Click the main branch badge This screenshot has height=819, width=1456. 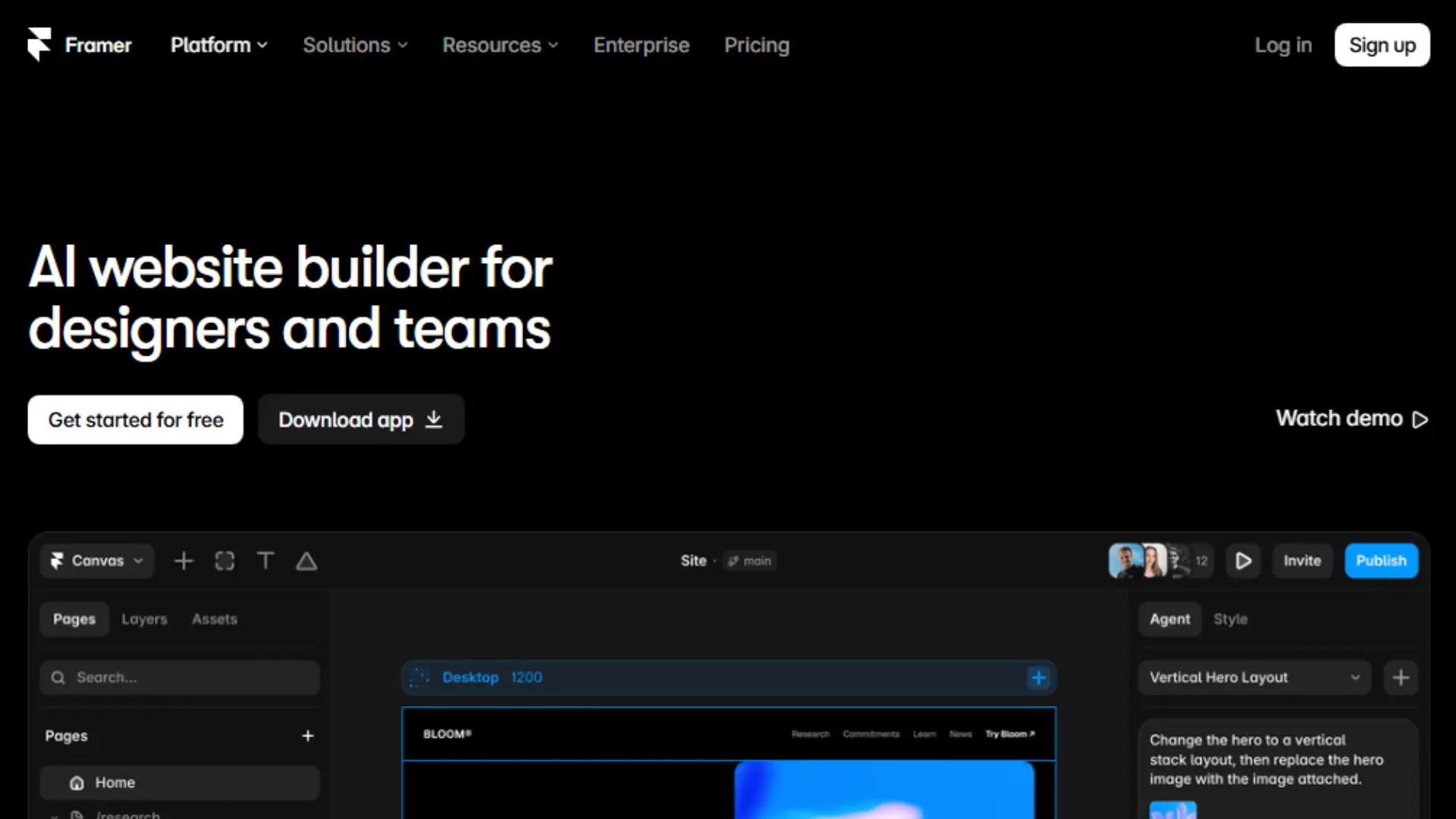click(x=749, y=561)
